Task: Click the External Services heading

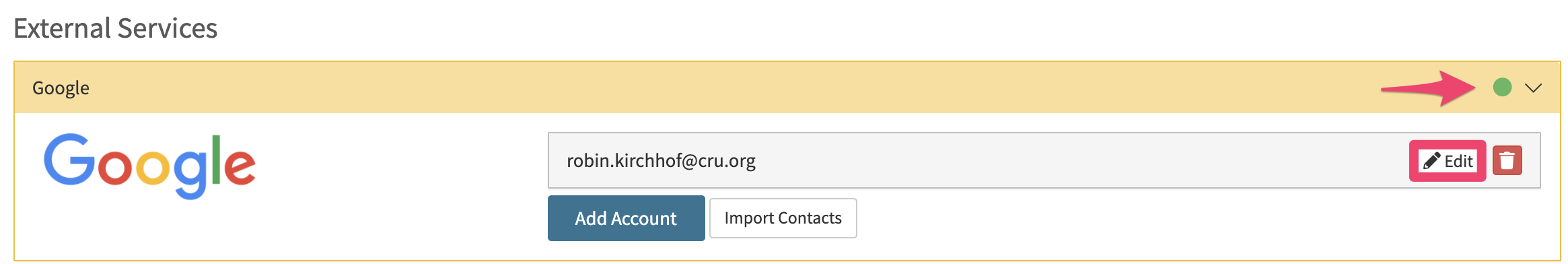Action: tap(115, 28)
